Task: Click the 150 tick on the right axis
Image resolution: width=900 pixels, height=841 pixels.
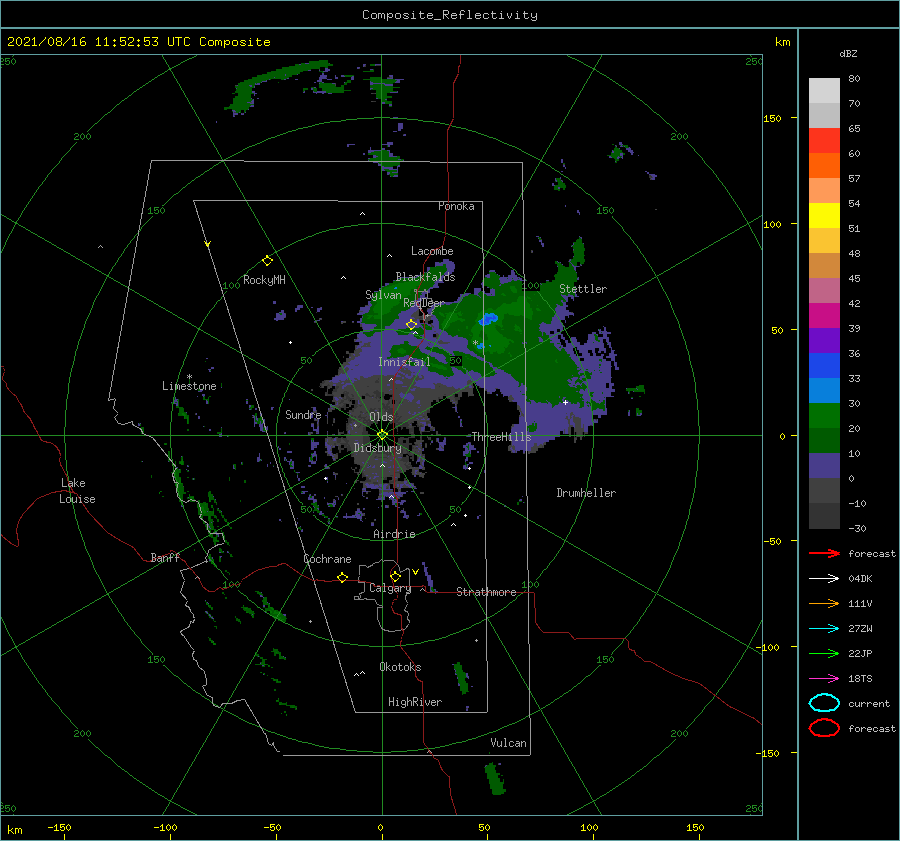Action: [x=772, y=118]
